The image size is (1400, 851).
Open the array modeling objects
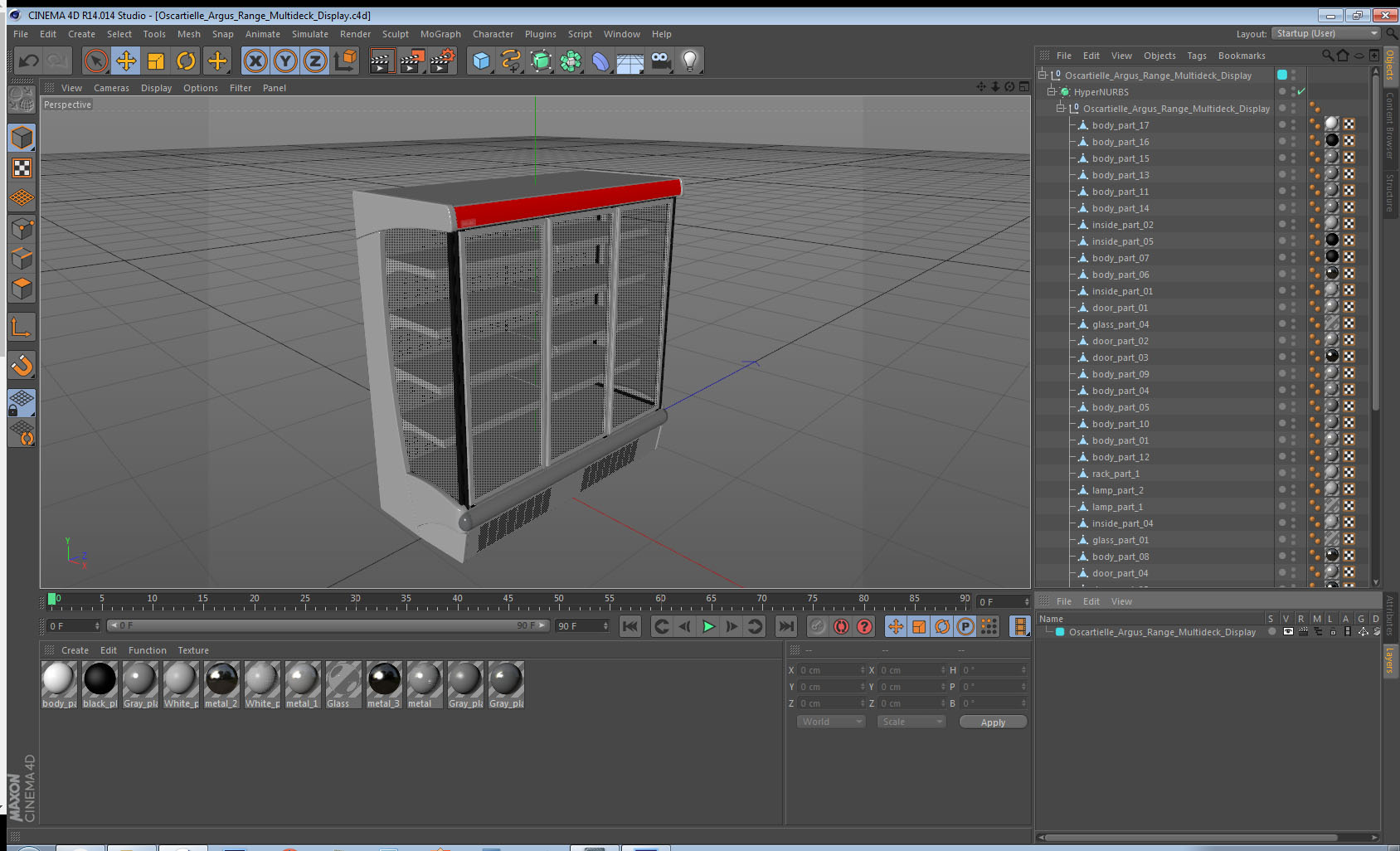tap(571, 61)
